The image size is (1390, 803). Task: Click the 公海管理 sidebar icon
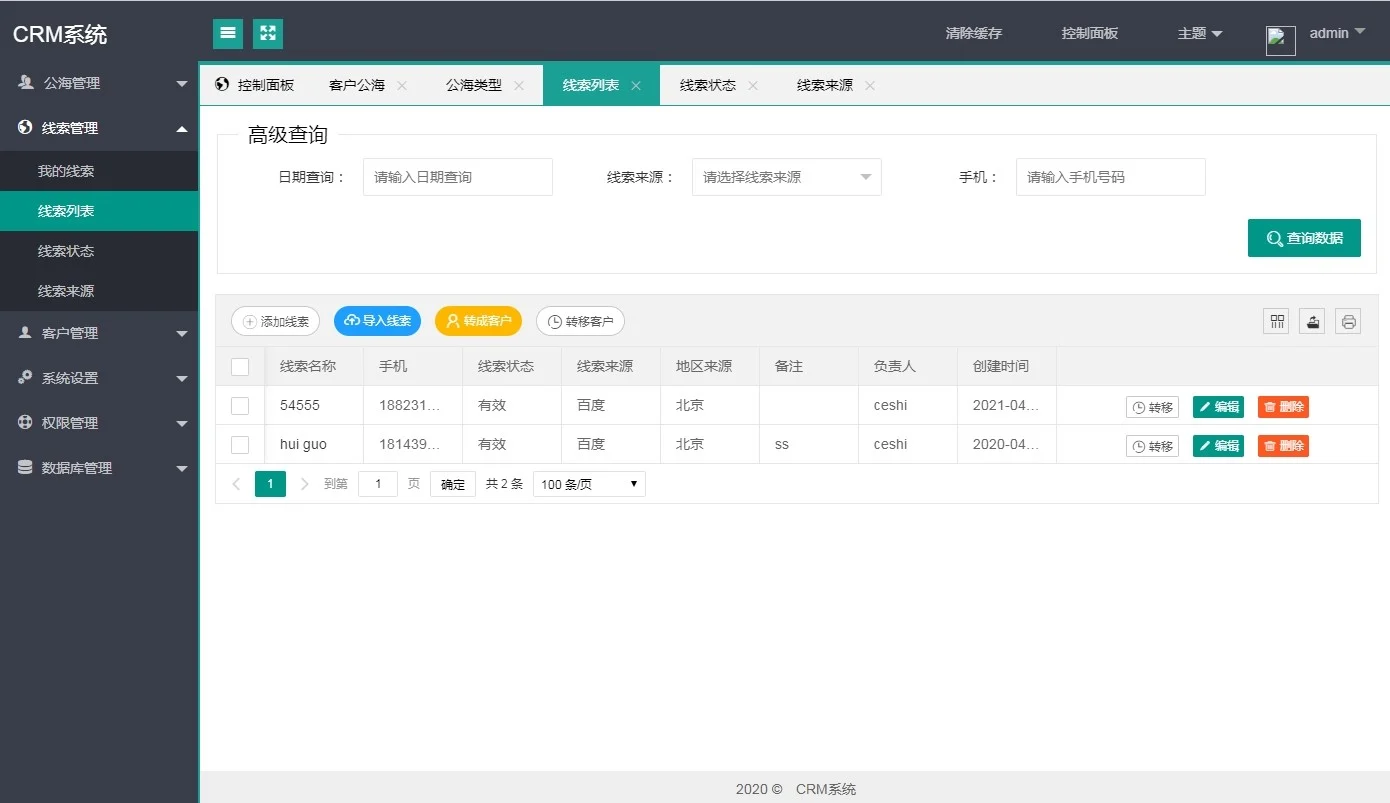[25, 83]
